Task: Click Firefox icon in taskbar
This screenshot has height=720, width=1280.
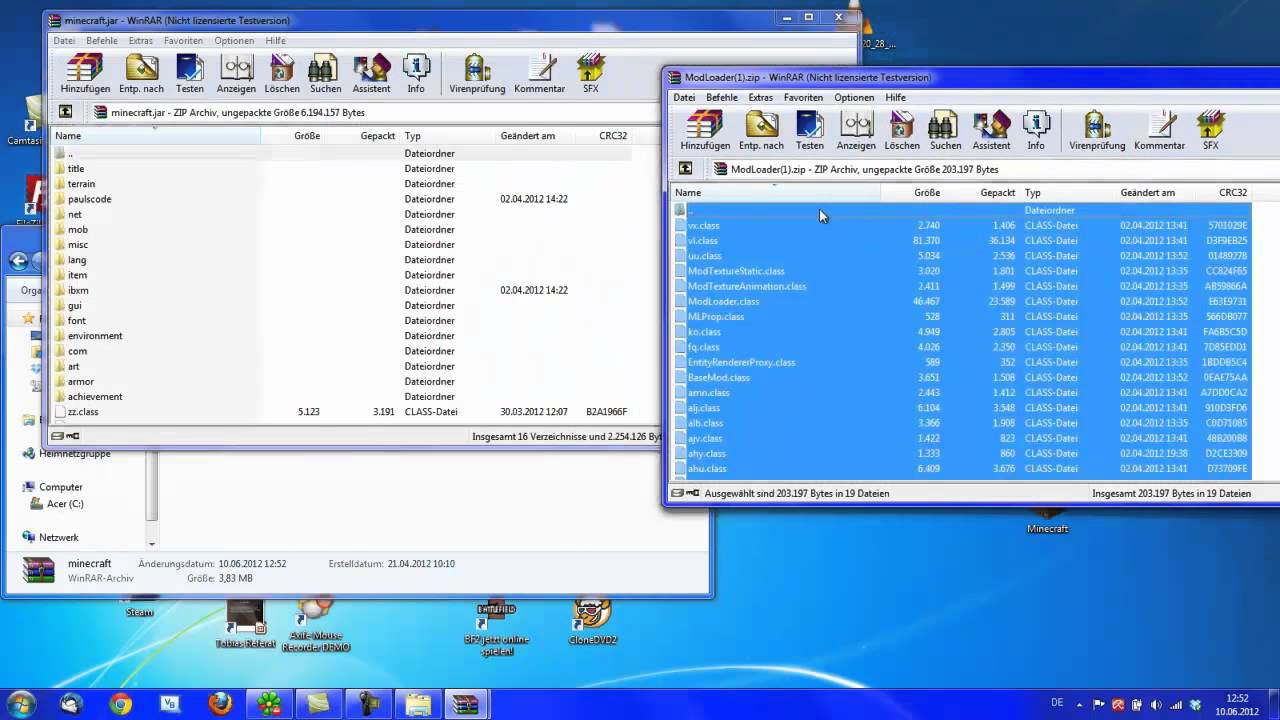Action: click(220, 704)
